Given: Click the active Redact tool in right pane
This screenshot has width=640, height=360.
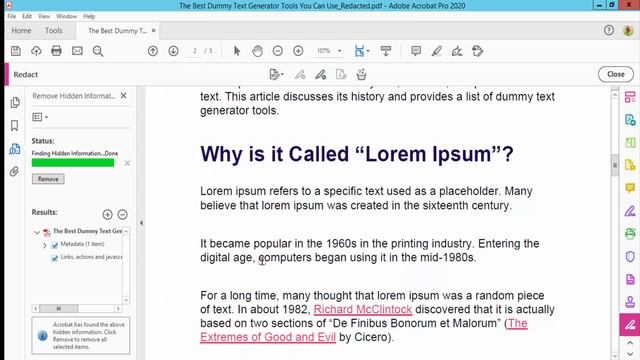Looking at the screenshot, I should pyautogui.click(x=630, y=324).
